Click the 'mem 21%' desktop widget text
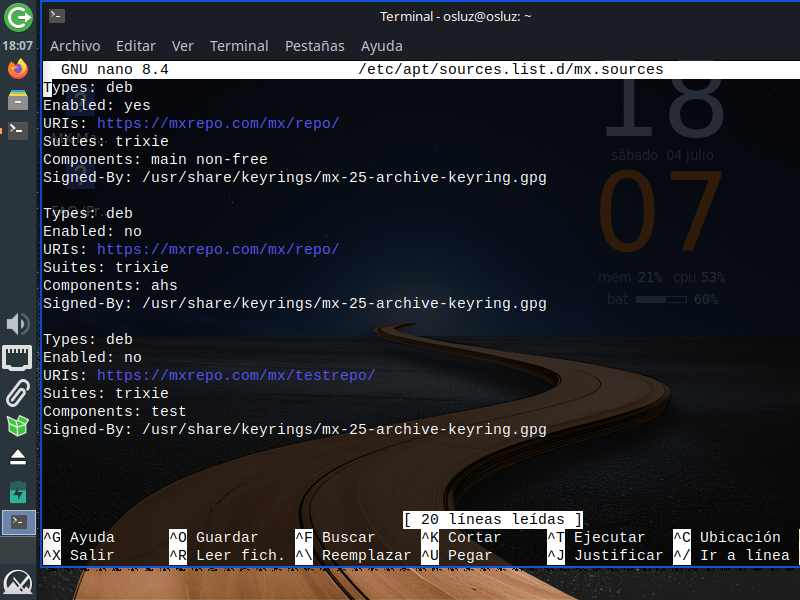Image resolution: width=800 pixels, height=600 pixels. pyautogui.click(x=630, y=278)
